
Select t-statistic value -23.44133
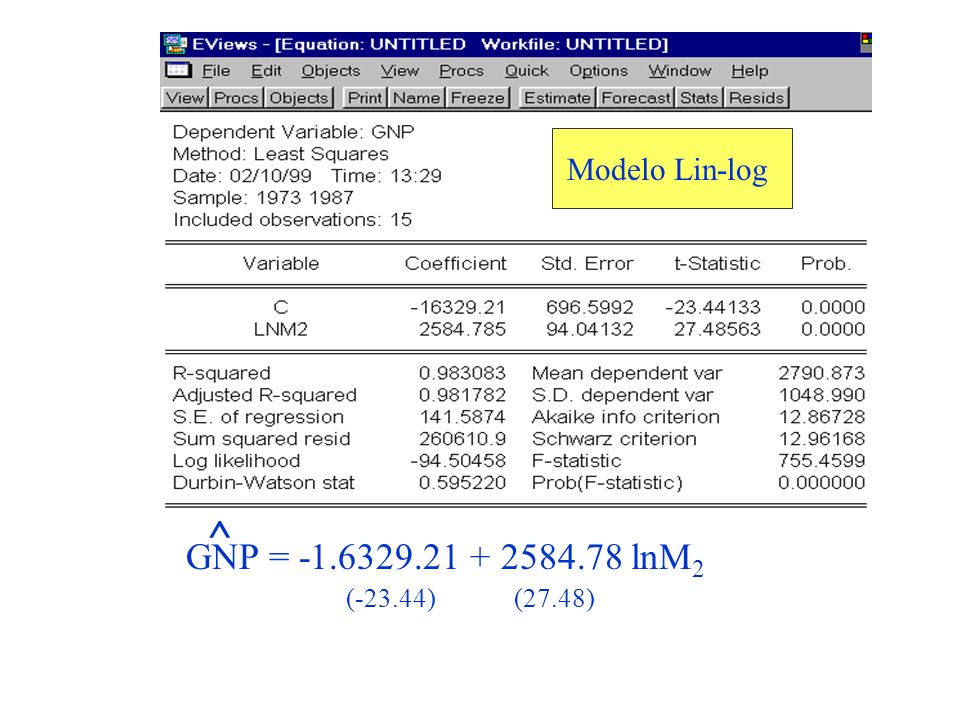tap(713, 307)
